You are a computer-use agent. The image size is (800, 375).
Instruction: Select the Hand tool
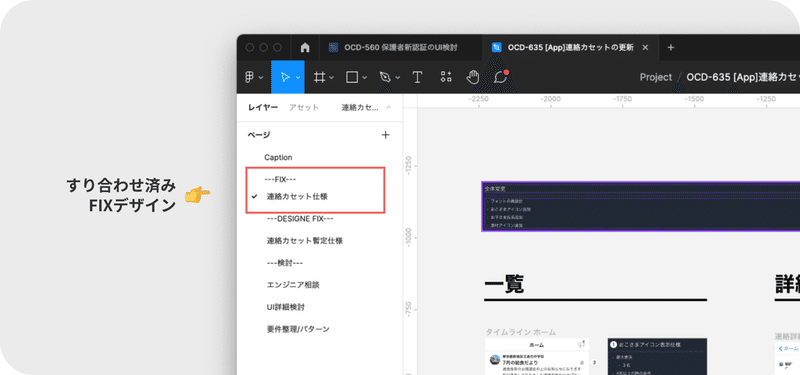click(x=473, y=77)
